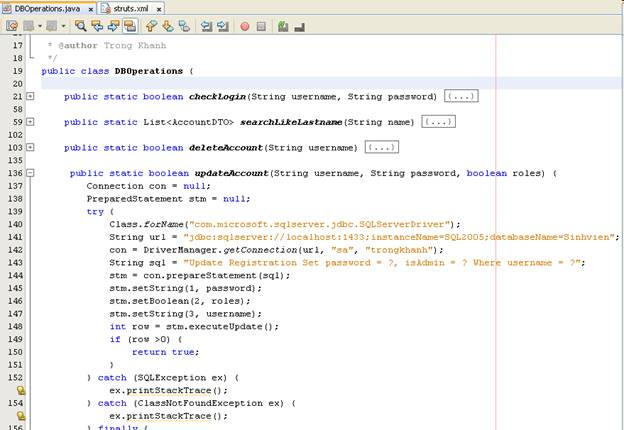Click the @author Trong Khanh comment
The height and width of the screenshot is (430, 624).
coord(112,45)
